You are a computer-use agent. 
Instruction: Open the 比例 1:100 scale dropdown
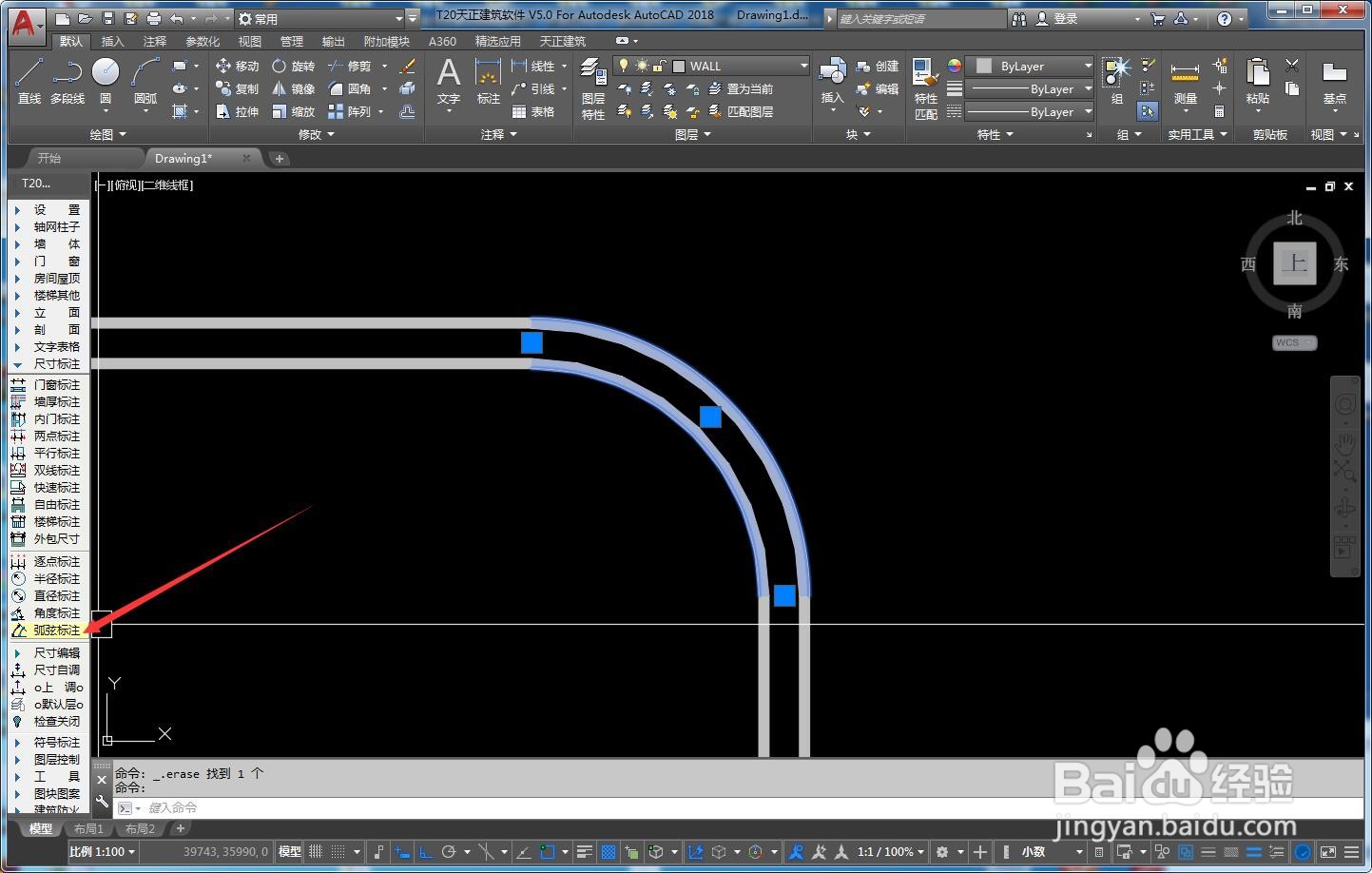pos(102,852)
